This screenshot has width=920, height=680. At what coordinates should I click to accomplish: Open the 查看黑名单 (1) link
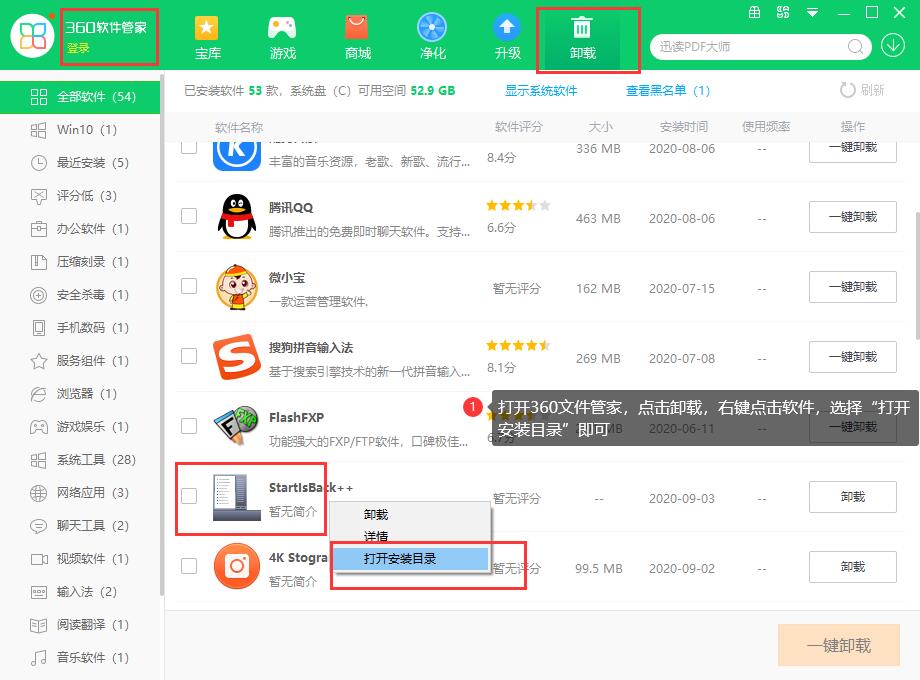668,90
